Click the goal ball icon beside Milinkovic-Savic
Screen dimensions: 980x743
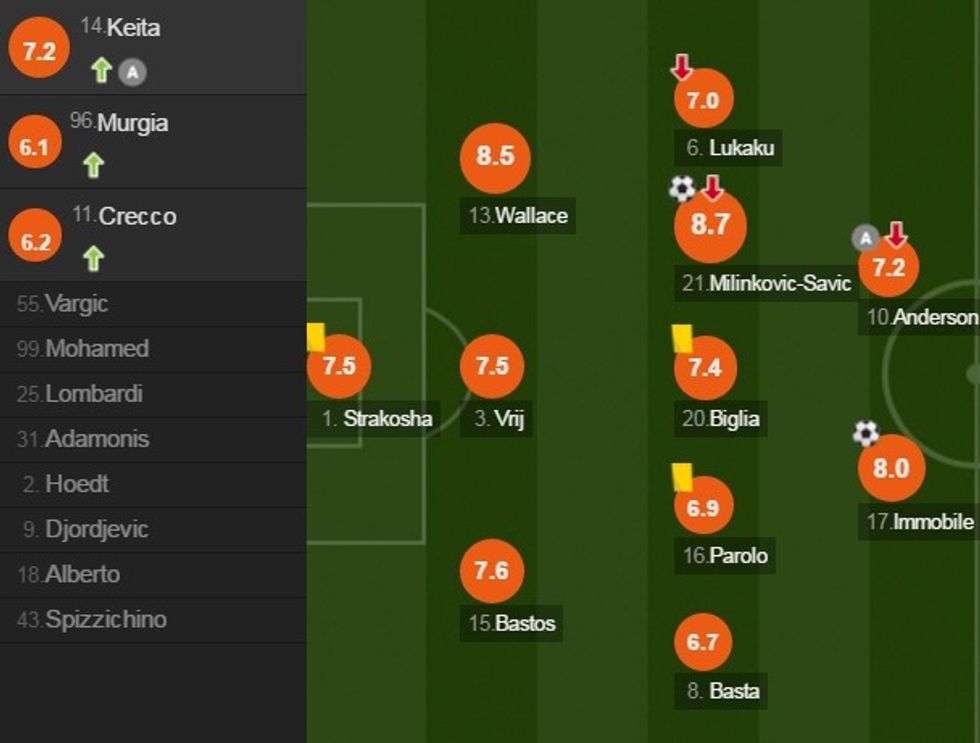[x=682, y=188]
